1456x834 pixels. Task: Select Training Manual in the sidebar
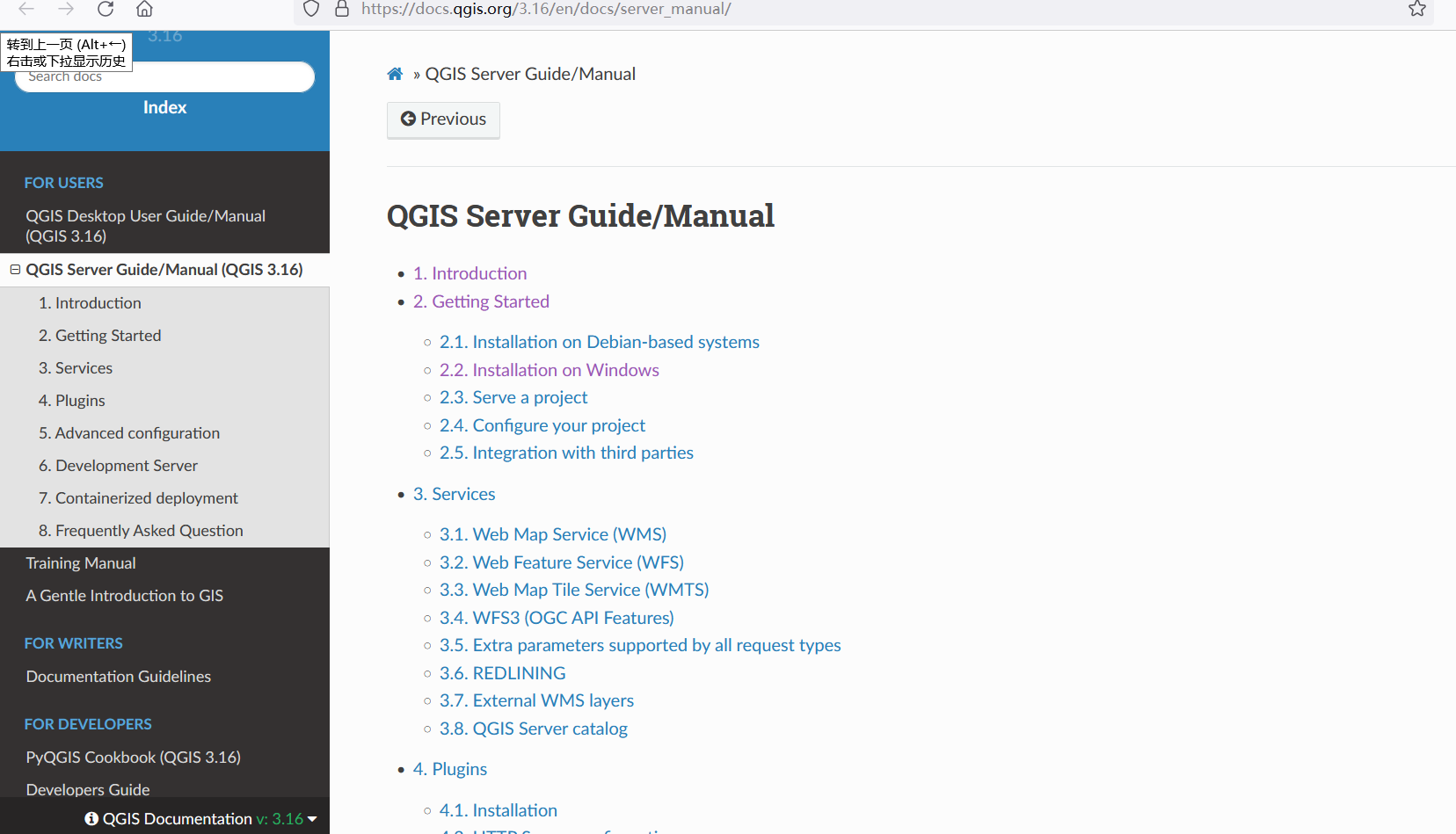tap(81, 563)
